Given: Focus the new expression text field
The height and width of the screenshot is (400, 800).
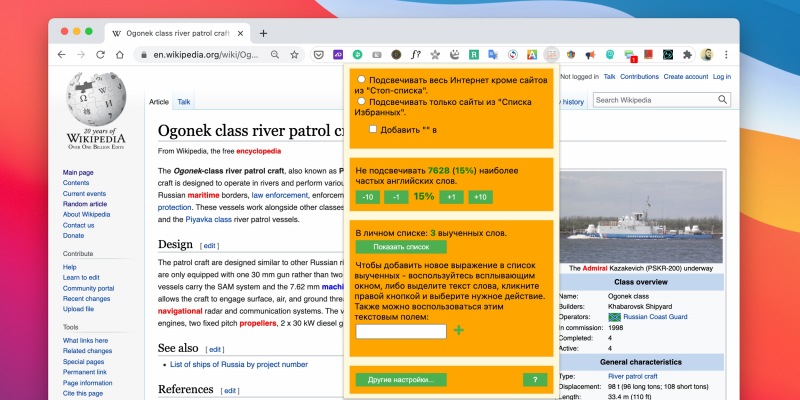Looking at the screenshot, I should tap(401, 332).
